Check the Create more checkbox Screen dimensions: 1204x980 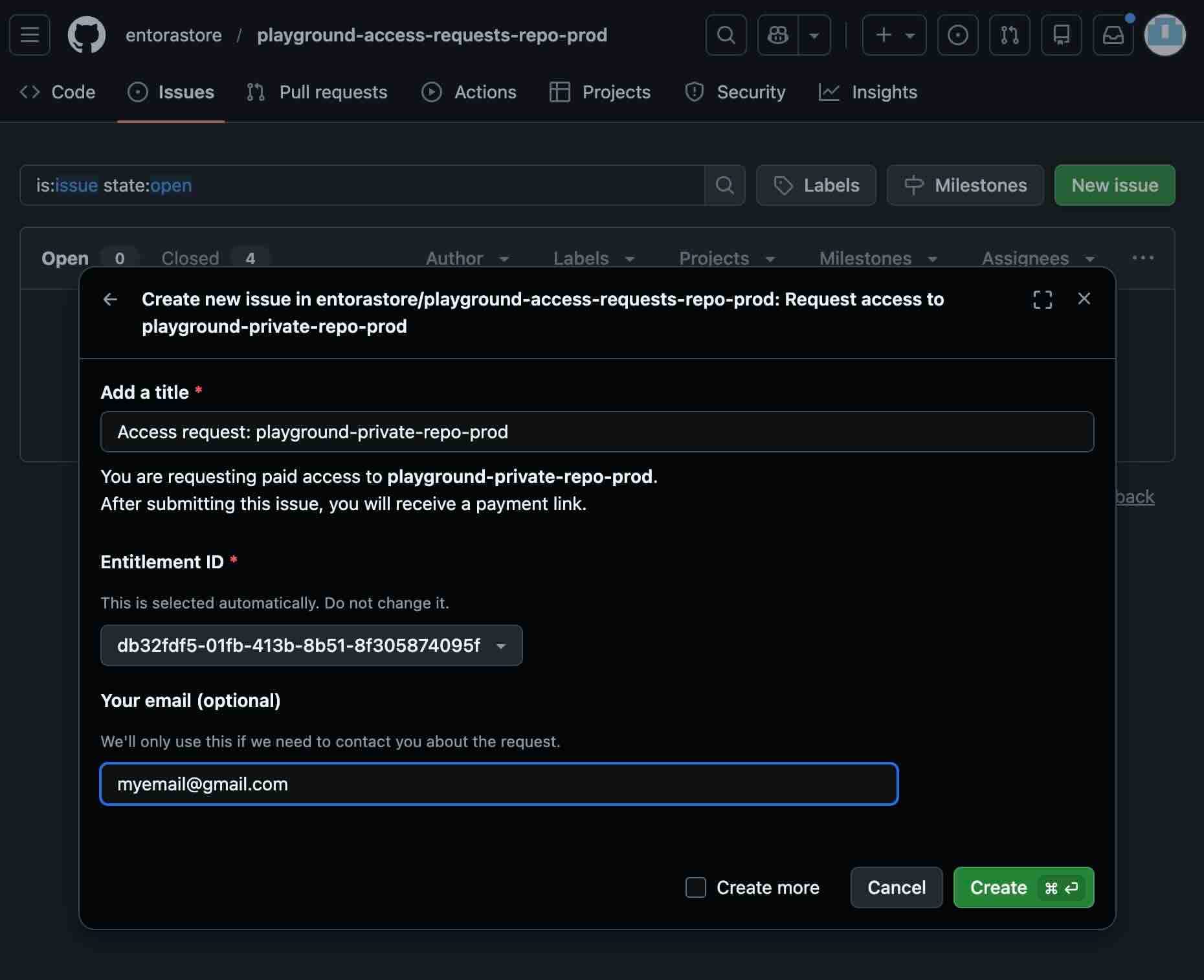click(x=695, y=887)
